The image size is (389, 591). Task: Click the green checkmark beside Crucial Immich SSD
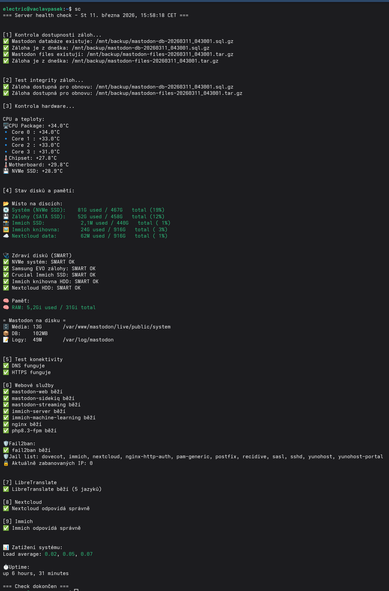click(x=6, y=275)
